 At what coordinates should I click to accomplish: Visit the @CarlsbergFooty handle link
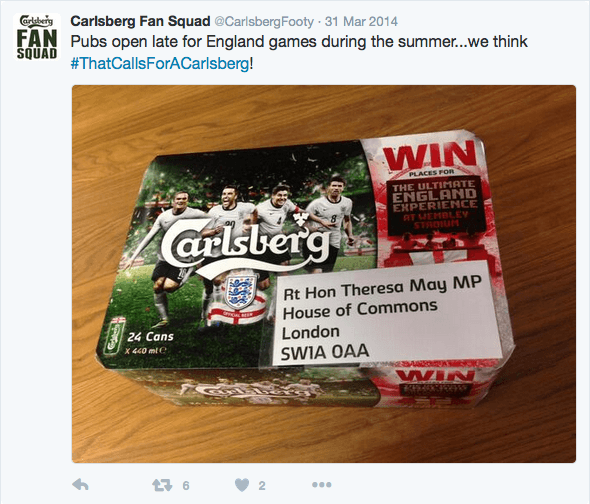point(264,21)
